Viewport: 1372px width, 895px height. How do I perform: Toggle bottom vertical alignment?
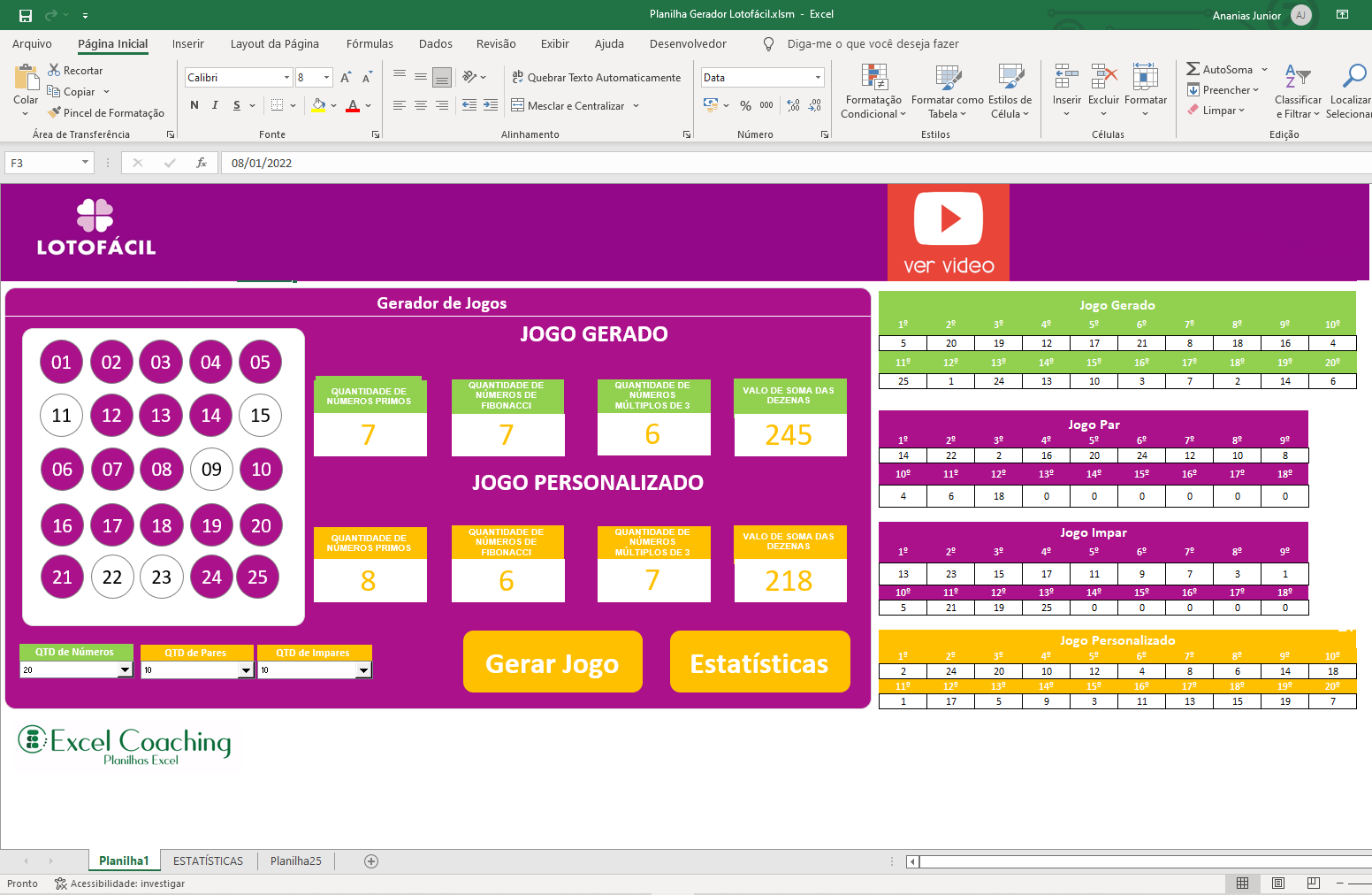point(442,77)
